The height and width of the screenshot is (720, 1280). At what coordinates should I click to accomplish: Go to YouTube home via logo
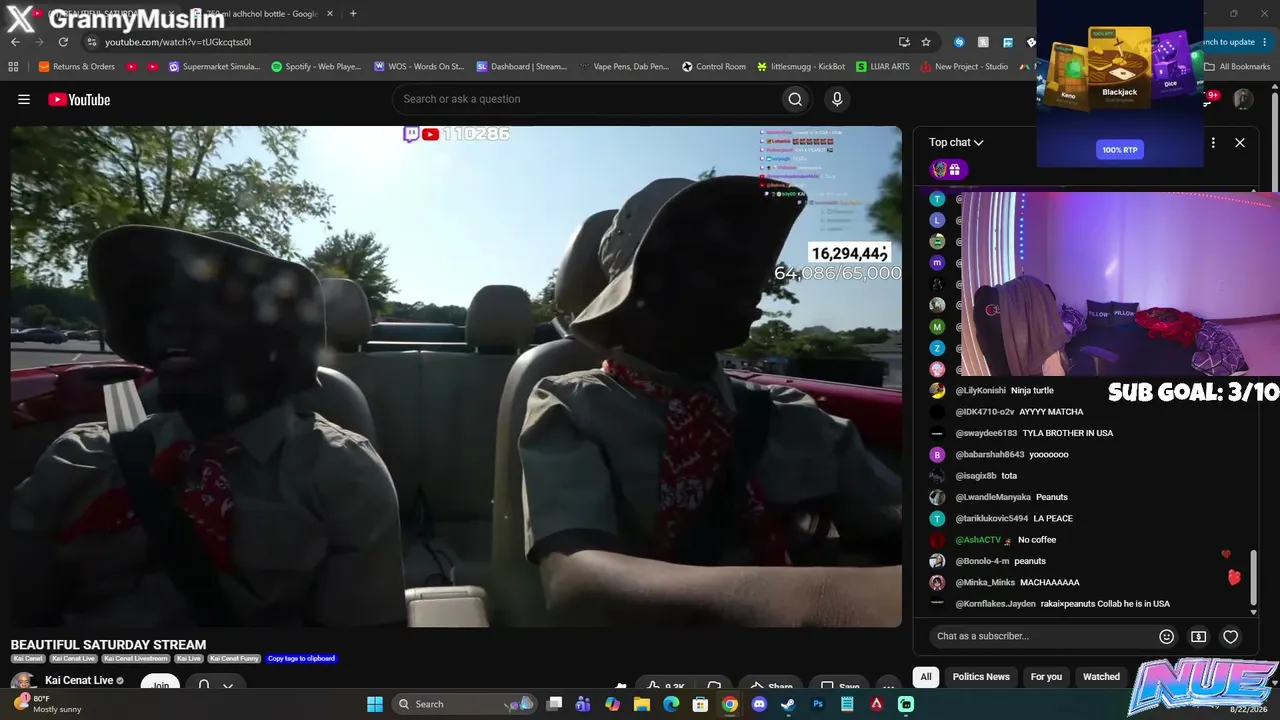pyautogui.click(x=79, y=99)
